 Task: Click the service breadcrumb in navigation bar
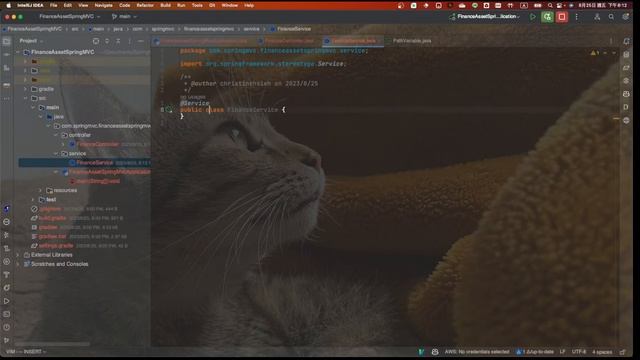(x=251, y=29)
